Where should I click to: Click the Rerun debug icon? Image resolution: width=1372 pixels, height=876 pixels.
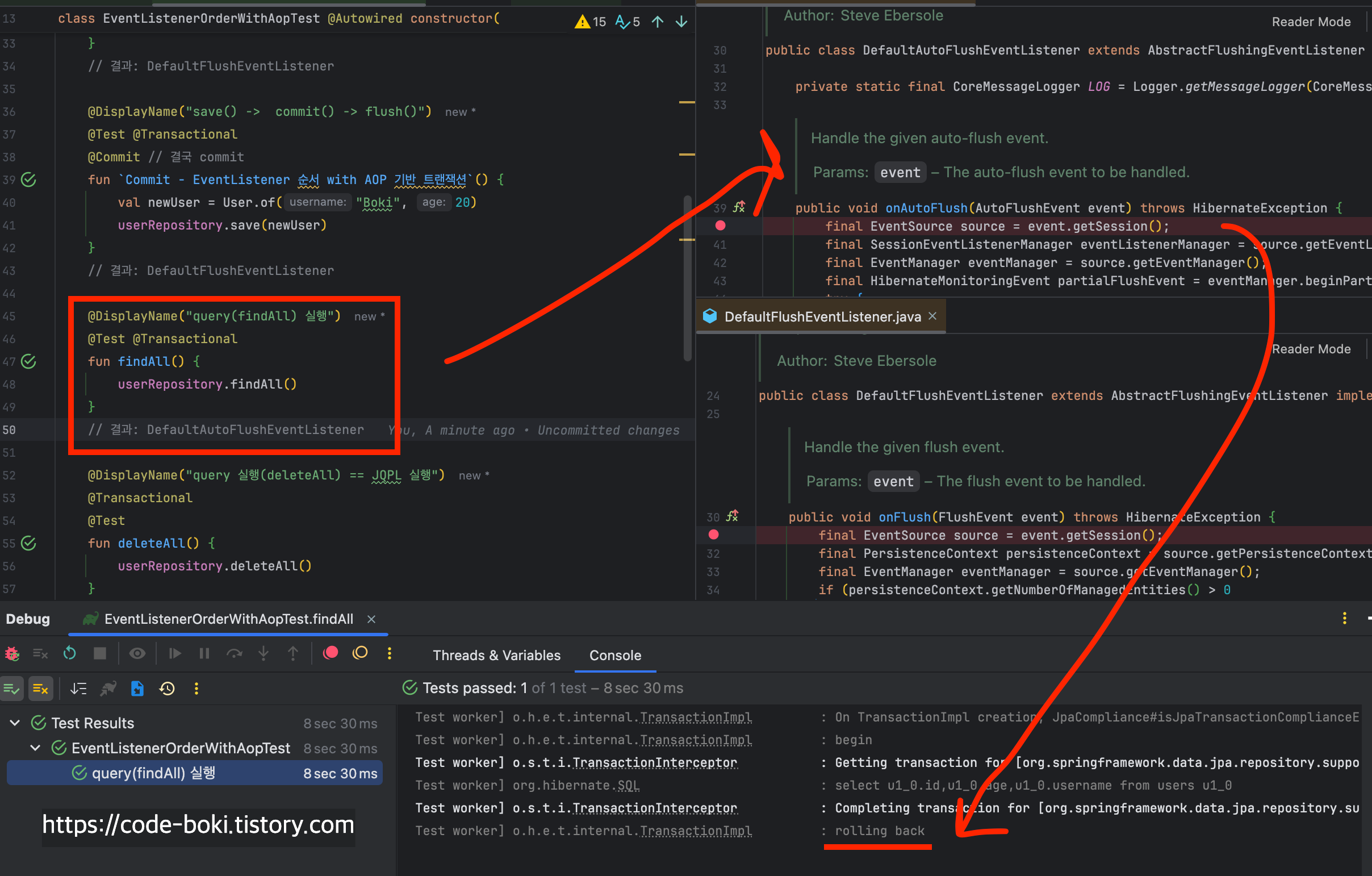coord(69,653)
